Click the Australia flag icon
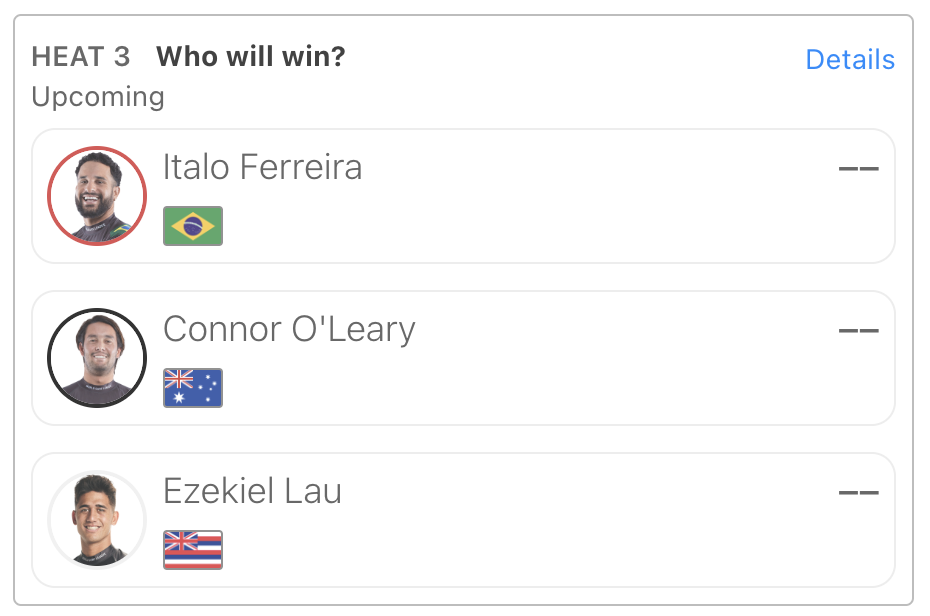The width and height of the screenshot is (930, 616). point(193,388)
